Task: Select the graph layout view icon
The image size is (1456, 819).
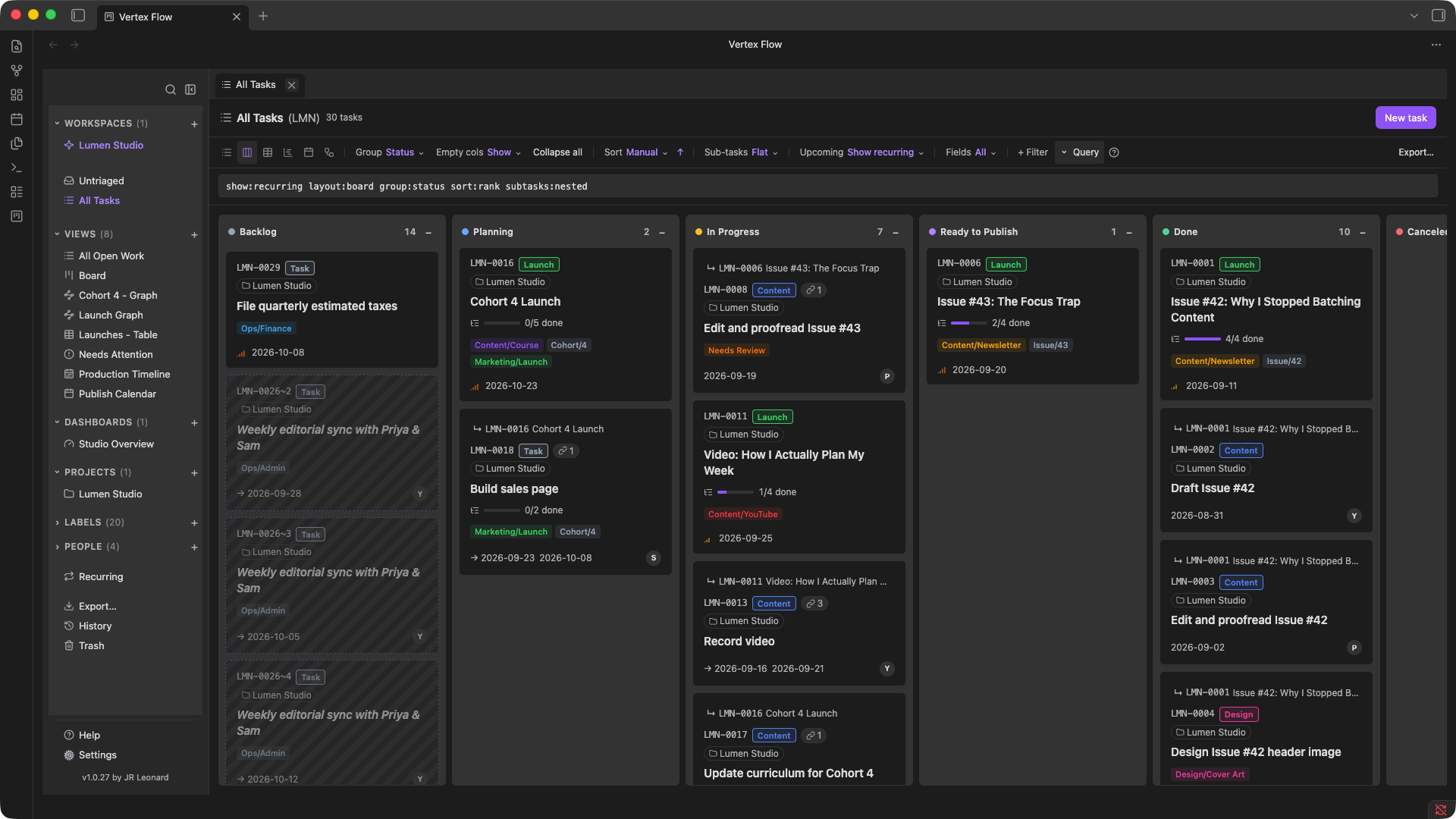Action: pos(329,152)
